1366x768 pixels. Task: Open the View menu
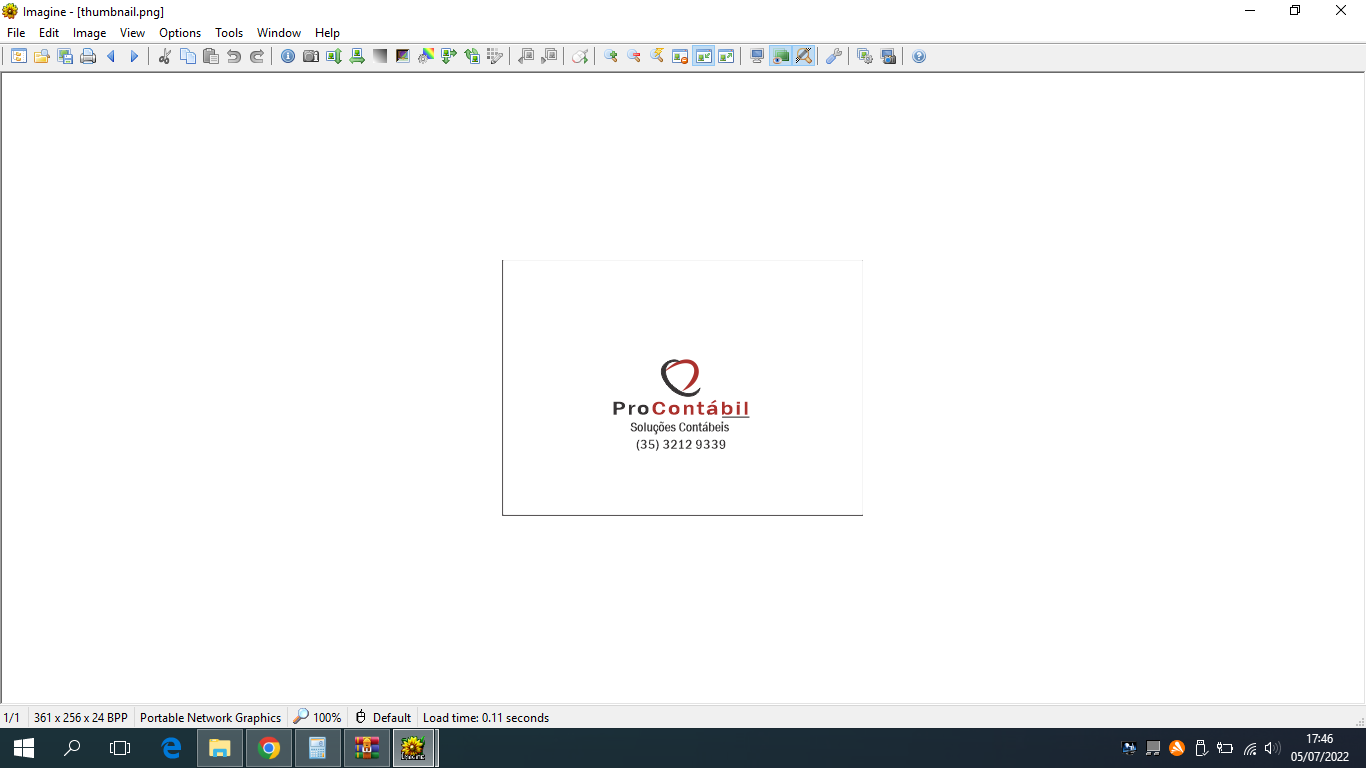tap(133, 33)
